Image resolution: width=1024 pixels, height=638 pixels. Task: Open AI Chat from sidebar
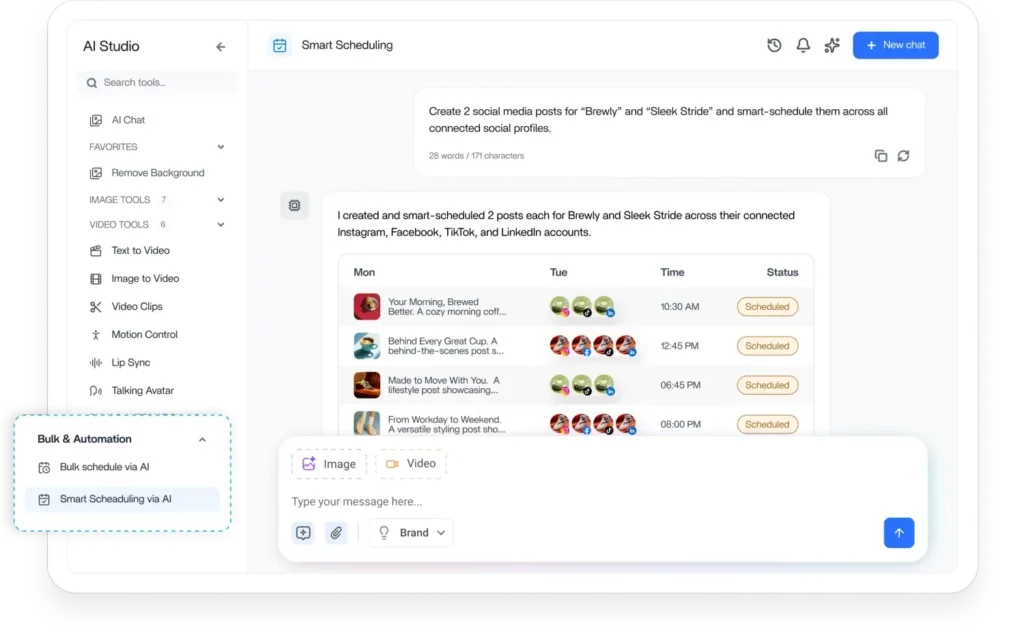point(128,120)
